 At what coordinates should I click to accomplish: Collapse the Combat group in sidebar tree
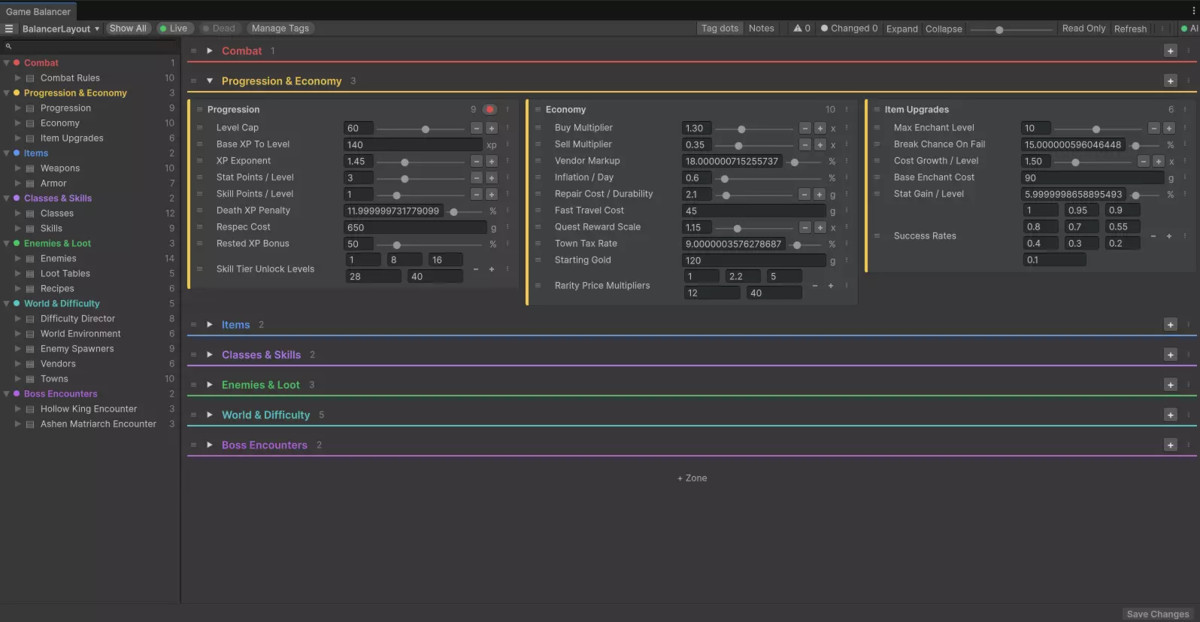[6, 63]
